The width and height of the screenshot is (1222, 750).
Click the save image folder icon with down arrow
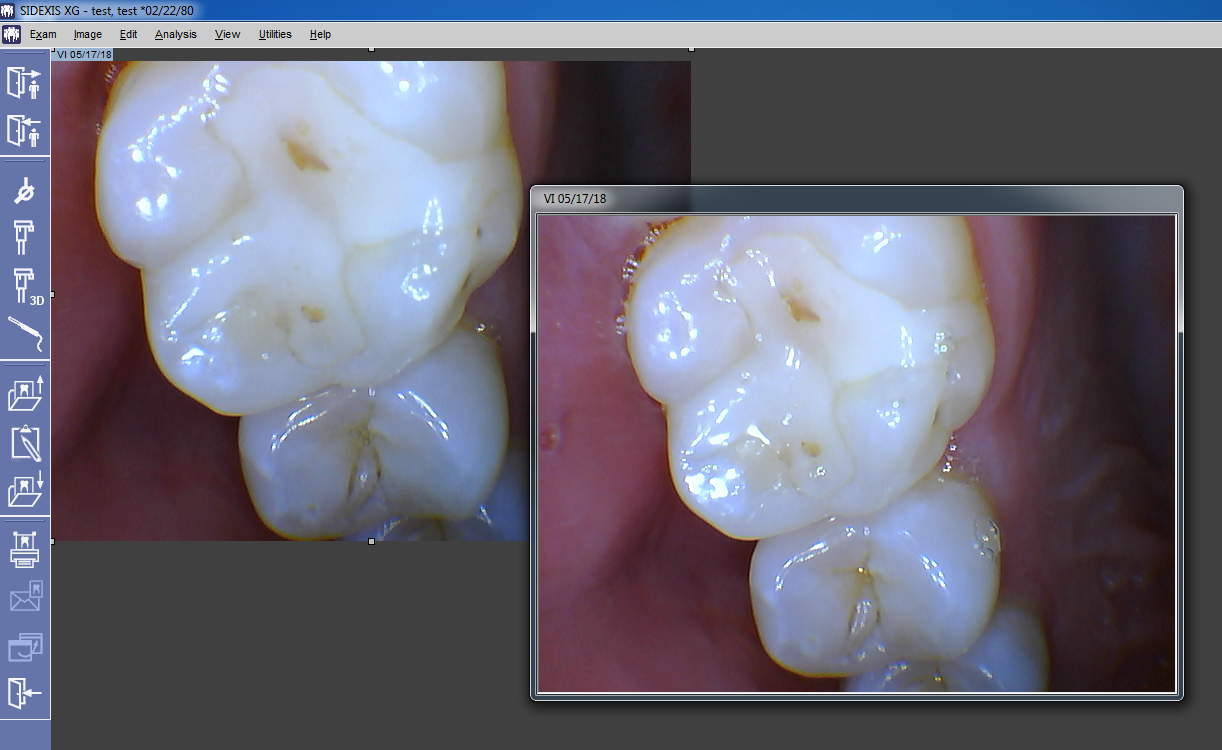coord(25,489)
